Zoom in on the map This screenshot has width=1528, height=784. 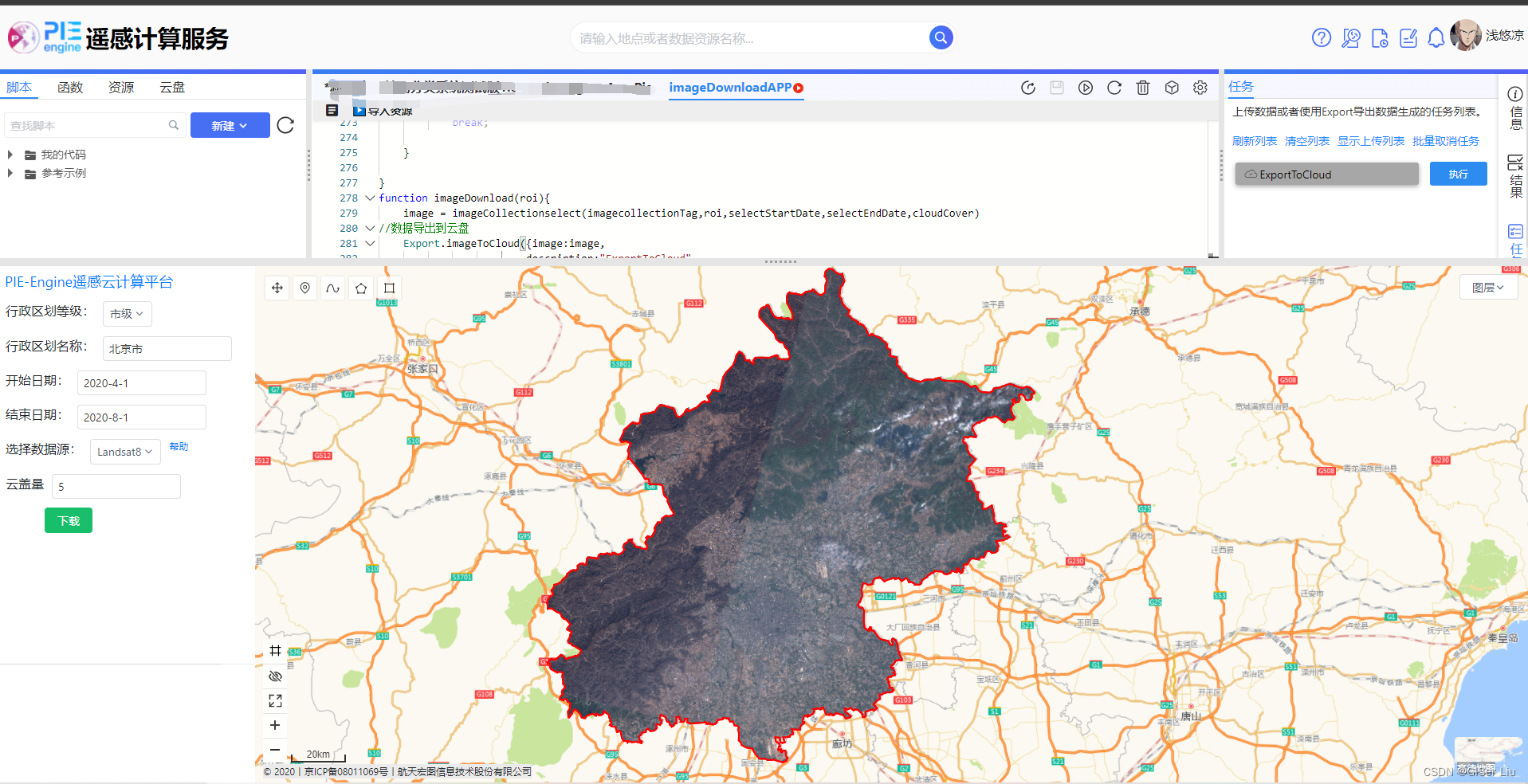point(275,725)
